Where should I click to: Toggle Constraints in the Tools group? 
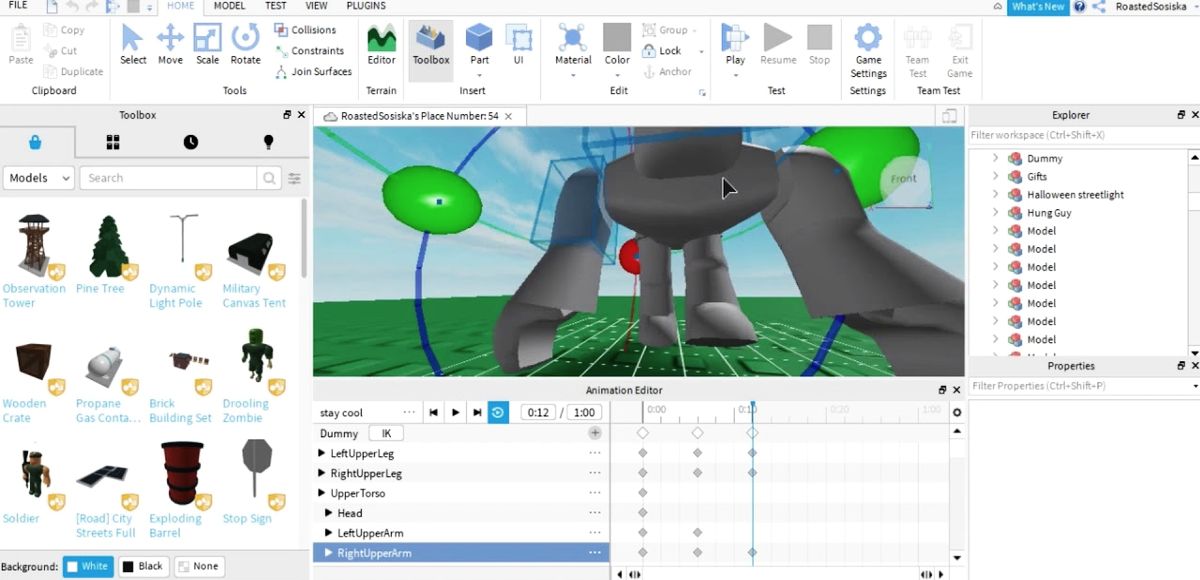coord(310,51)
